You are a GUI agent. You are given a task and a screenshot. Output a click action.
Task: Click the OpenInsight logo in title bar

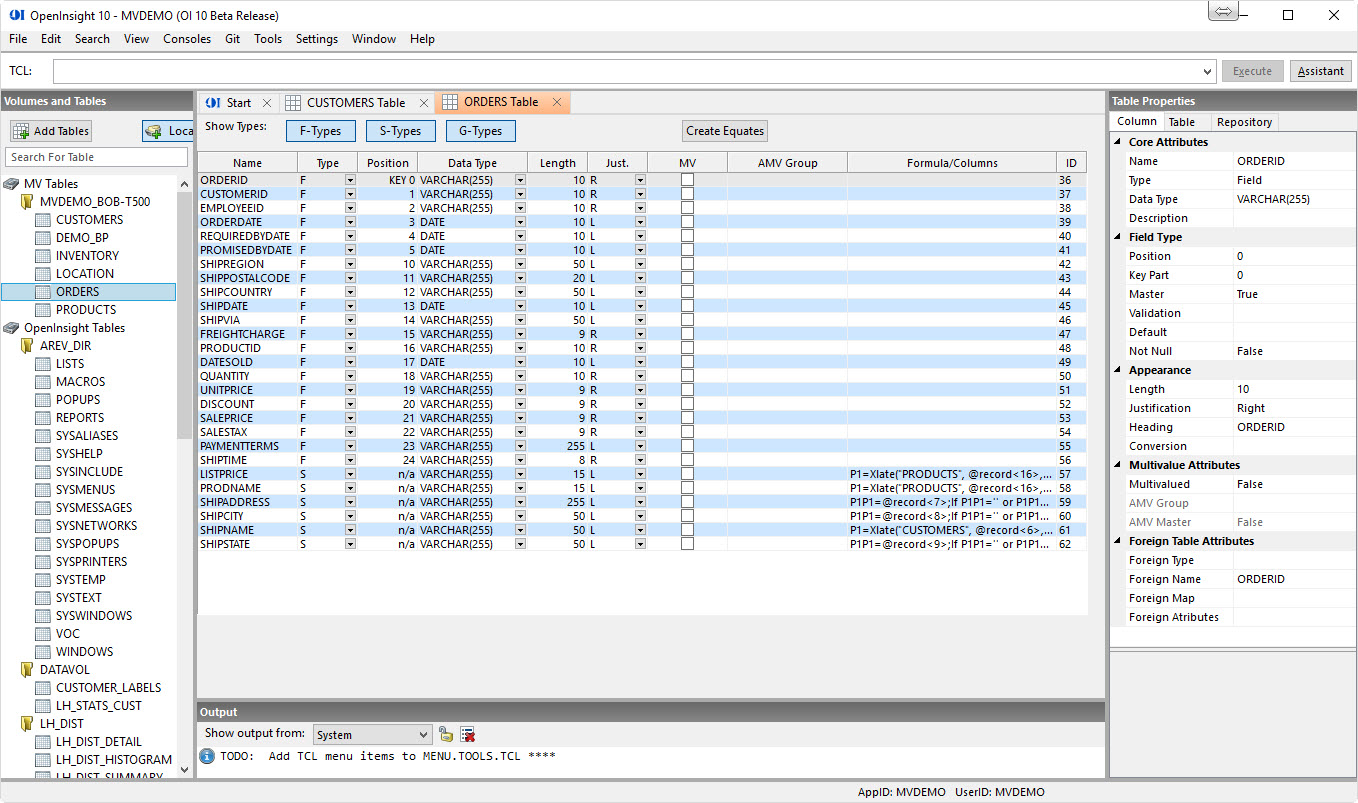point(15,15)
